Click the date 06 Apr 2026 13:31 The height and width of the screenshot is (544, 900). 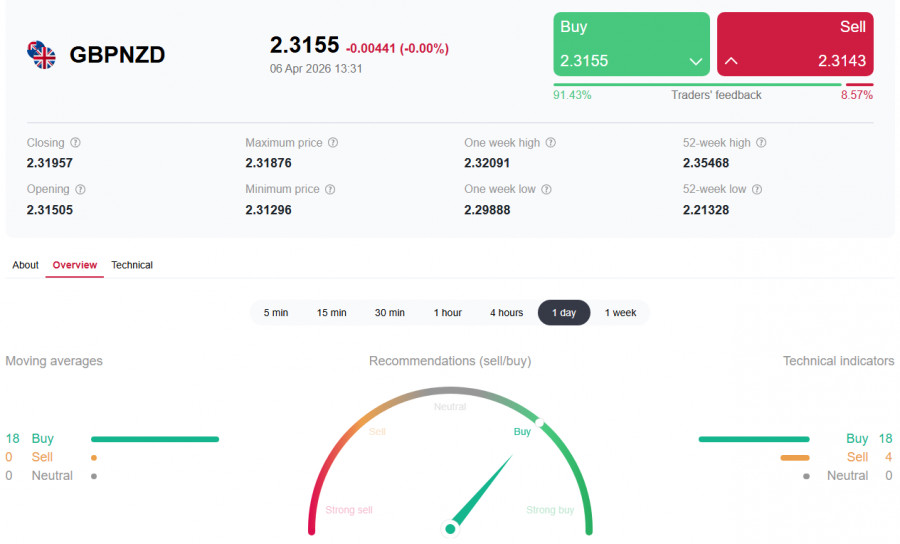coord(316,69)
